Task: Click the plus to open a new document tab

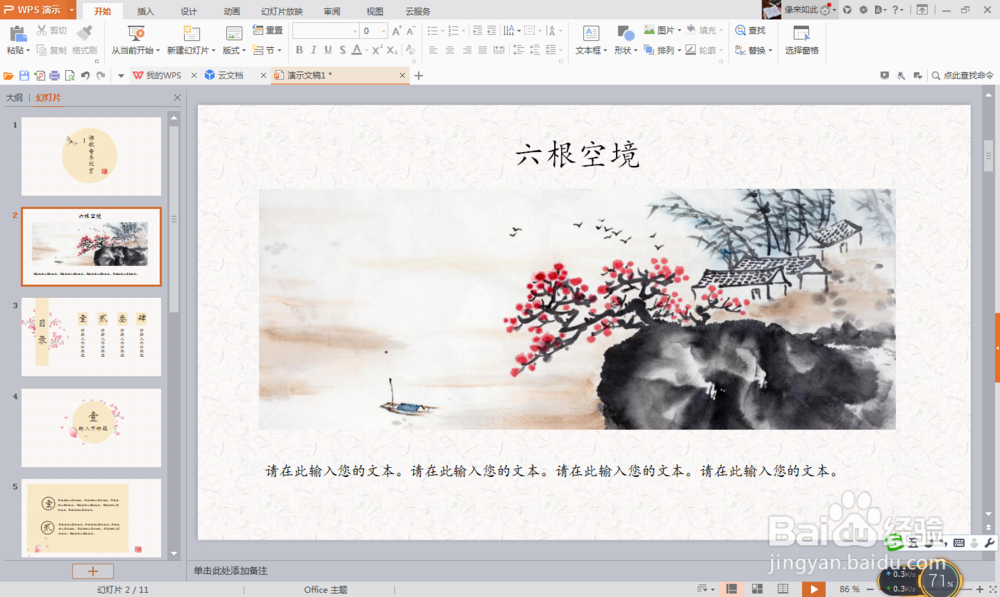Action: pos(418,75)
